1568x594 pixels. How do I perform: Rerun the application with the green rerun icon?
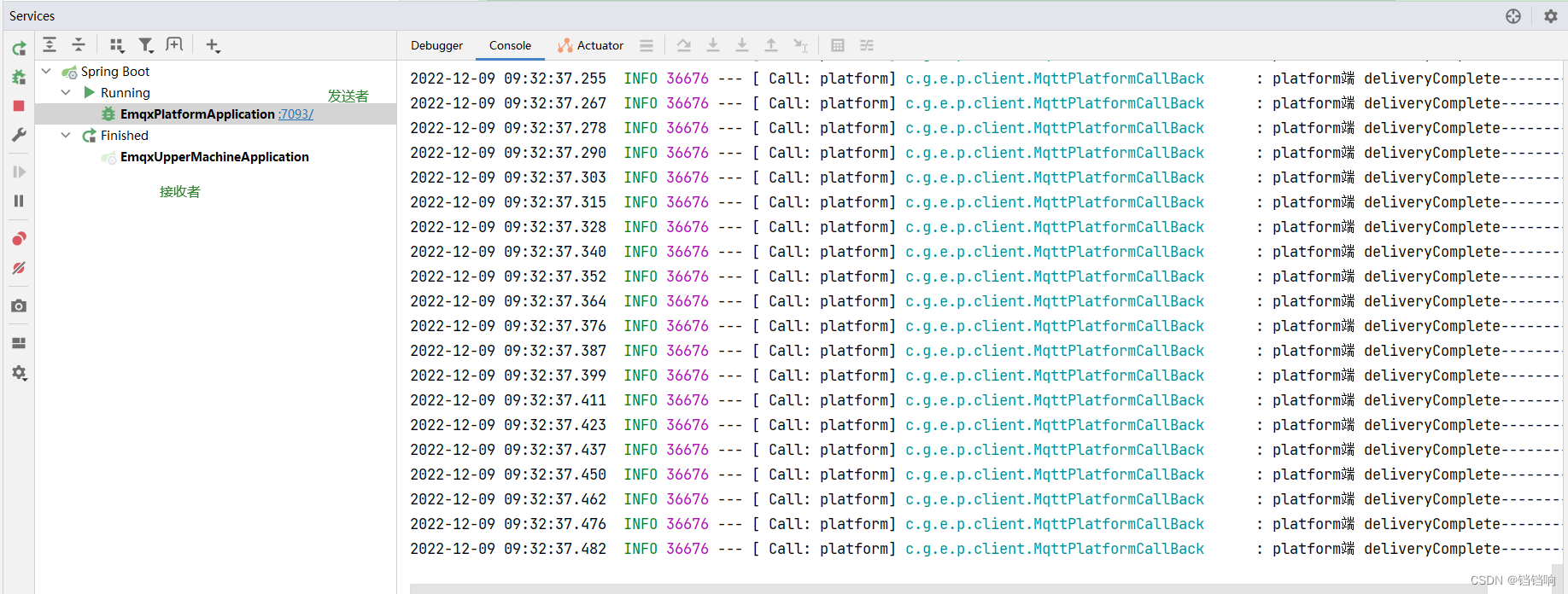click(x=19, y=49)
